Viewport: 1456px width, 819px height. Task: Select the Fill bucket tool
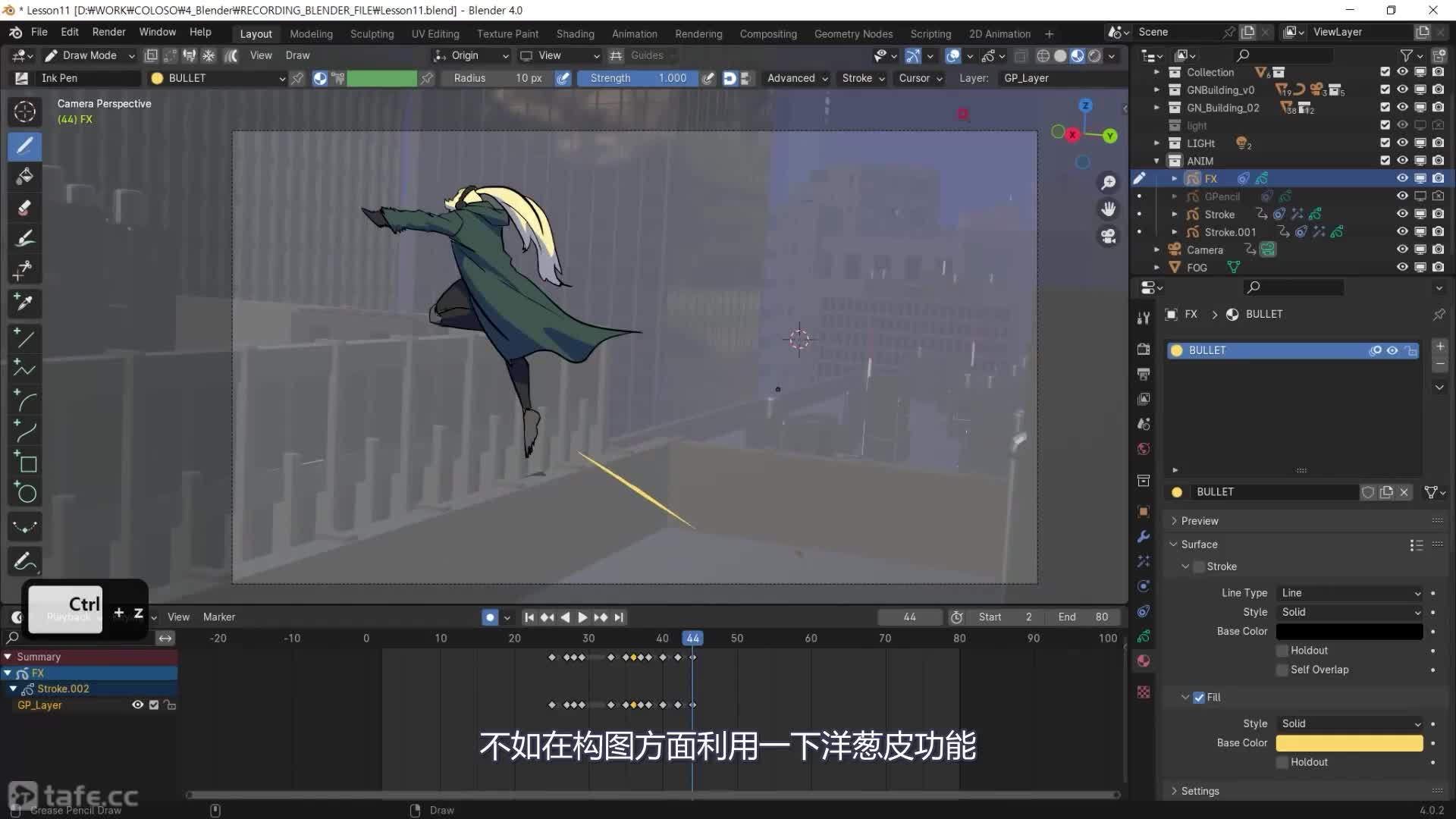(24, 177)
